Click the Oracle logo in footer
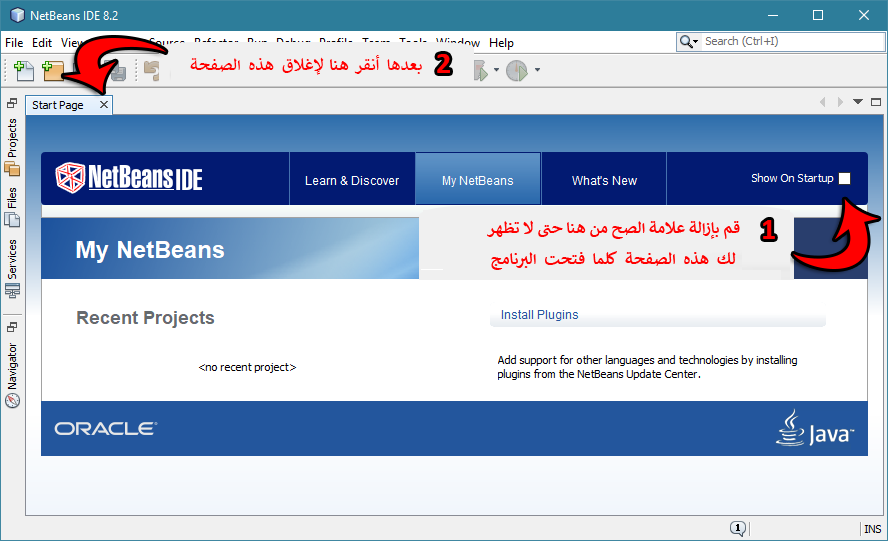 [106, 429]
